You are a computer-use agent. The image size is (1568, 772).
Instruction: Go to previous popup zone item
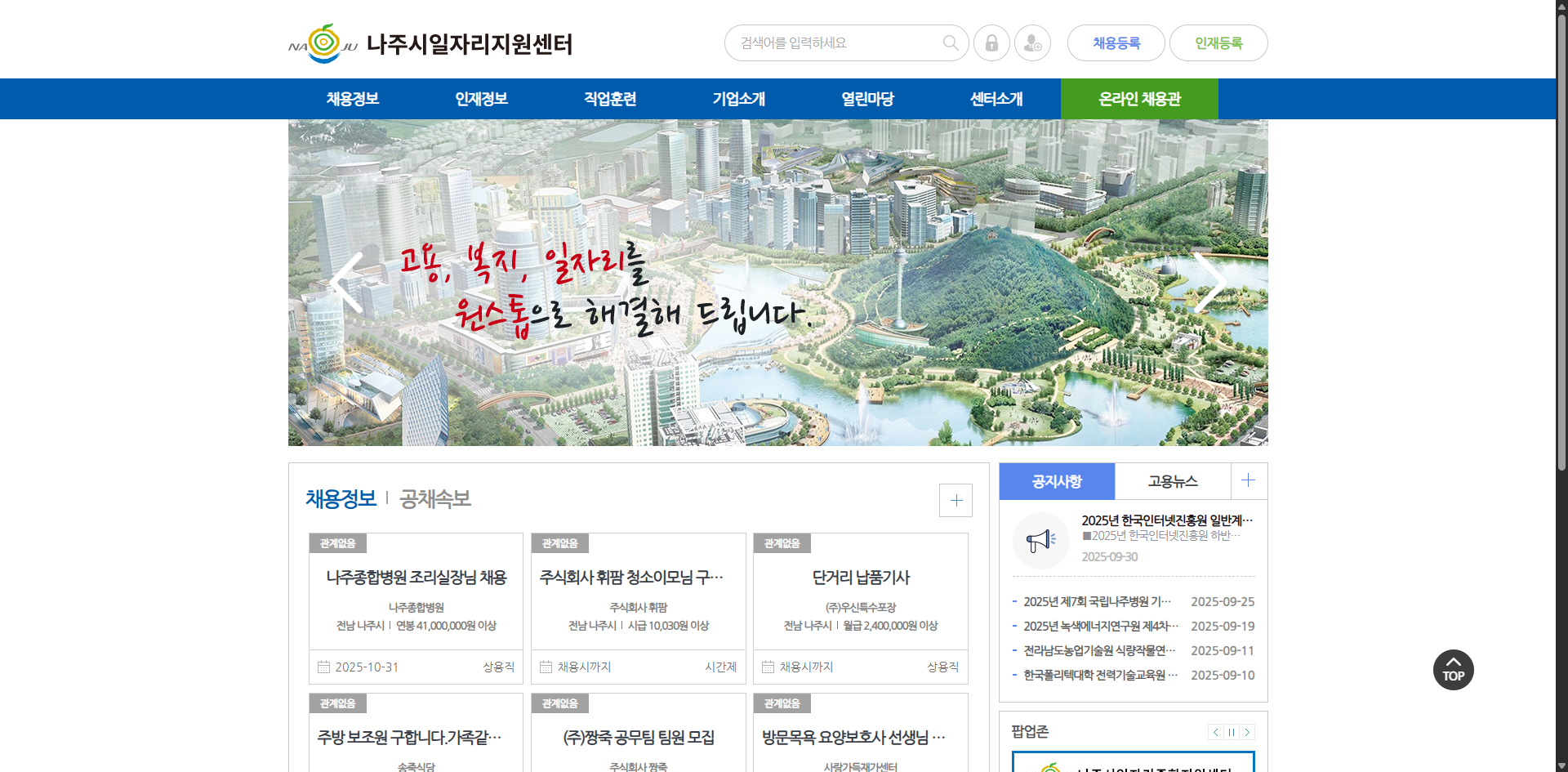click(x=1215, y=732)
